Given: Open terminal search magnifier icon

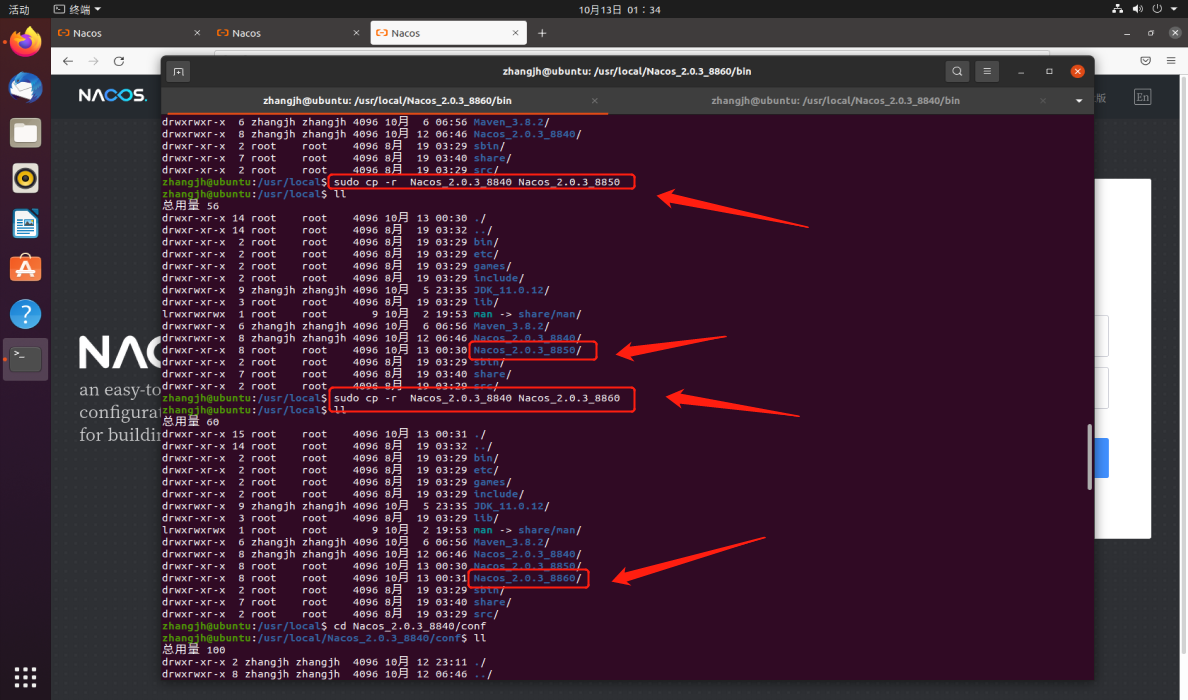Looking at the screenshot, I should [x=958, y=71].
